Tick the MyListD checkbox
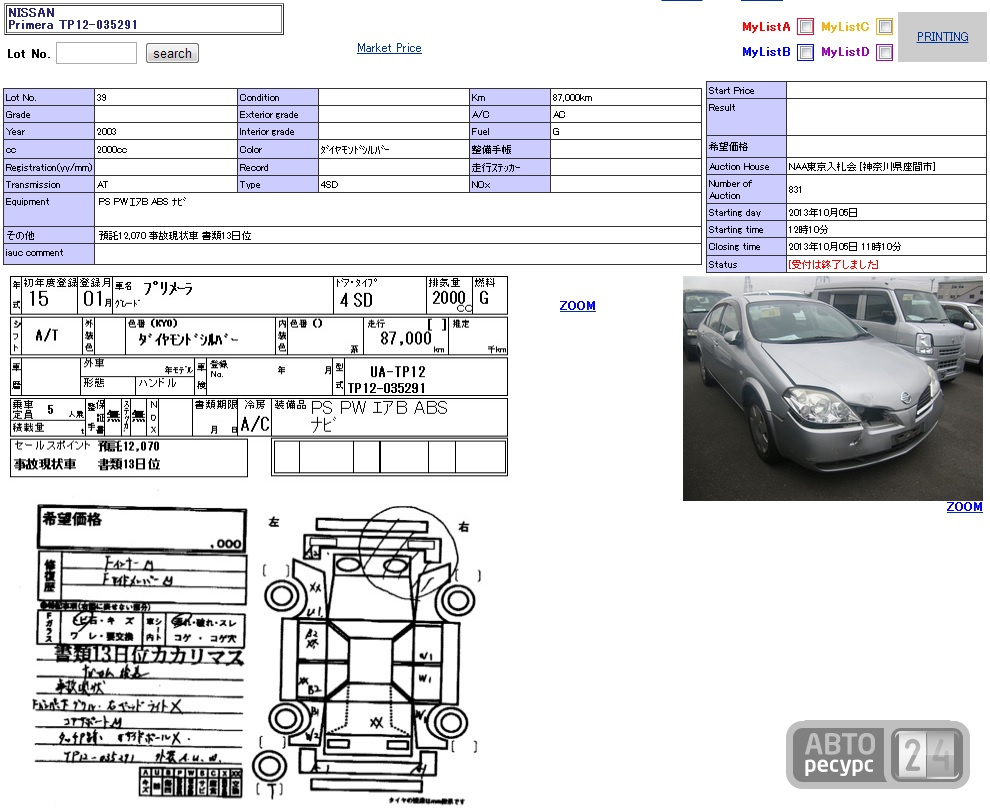The height and width of the screenshot is (809, 990). click(x=885, y=52)
